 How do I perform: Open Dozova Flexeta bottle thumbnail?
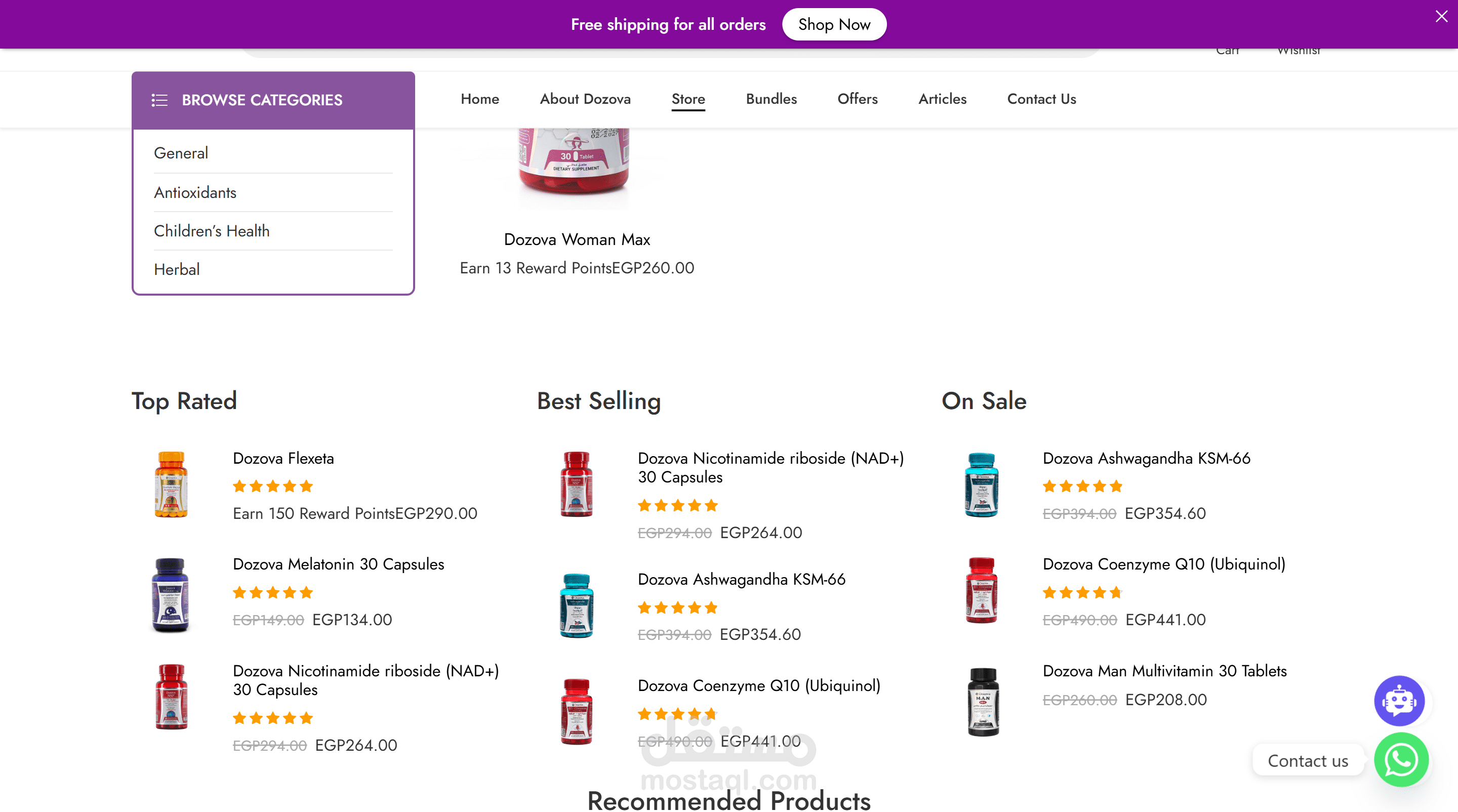[171, 484]
